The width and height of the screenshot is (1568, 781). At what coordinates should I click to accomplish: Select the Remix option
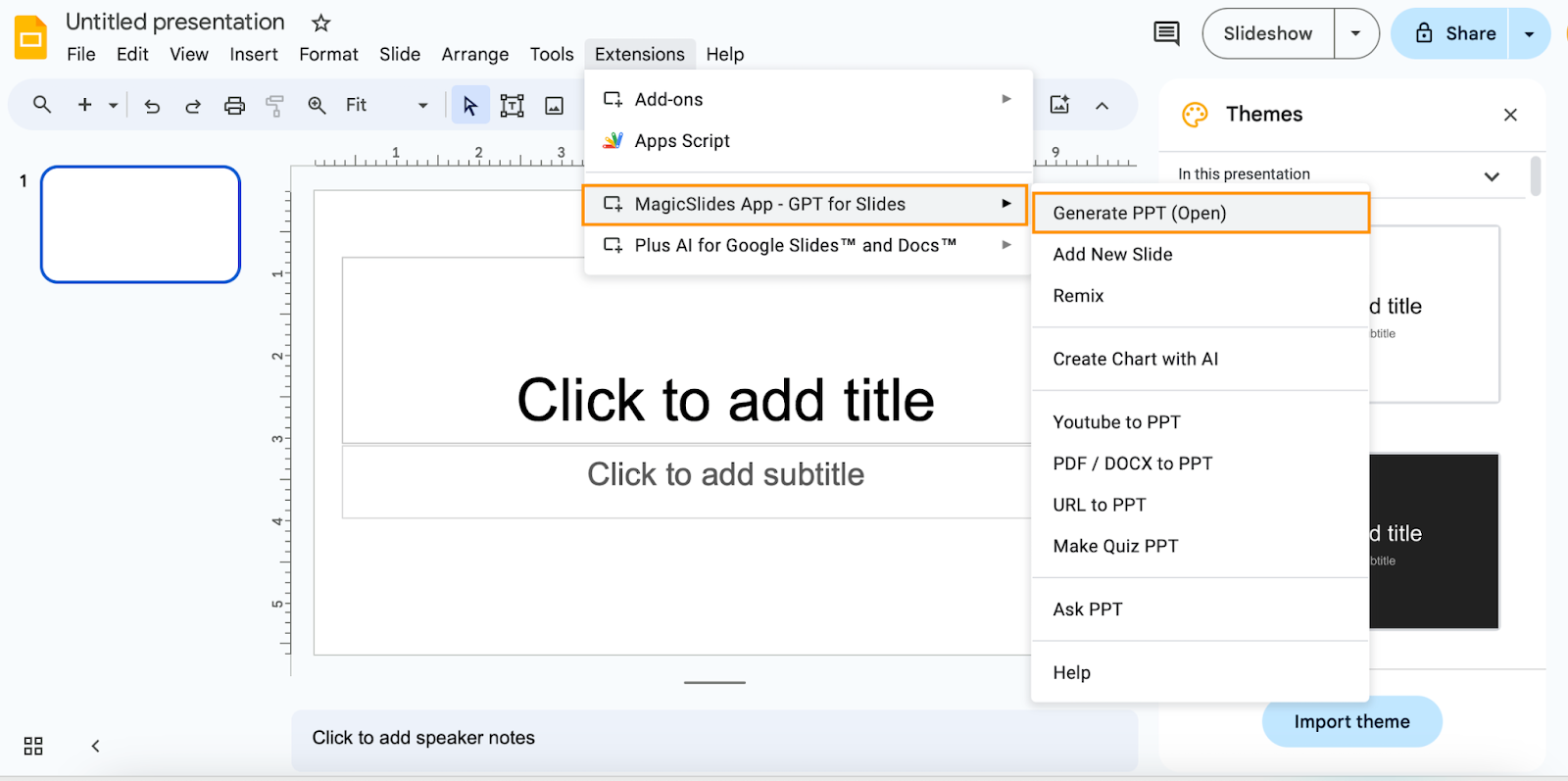click(1200, 296)
